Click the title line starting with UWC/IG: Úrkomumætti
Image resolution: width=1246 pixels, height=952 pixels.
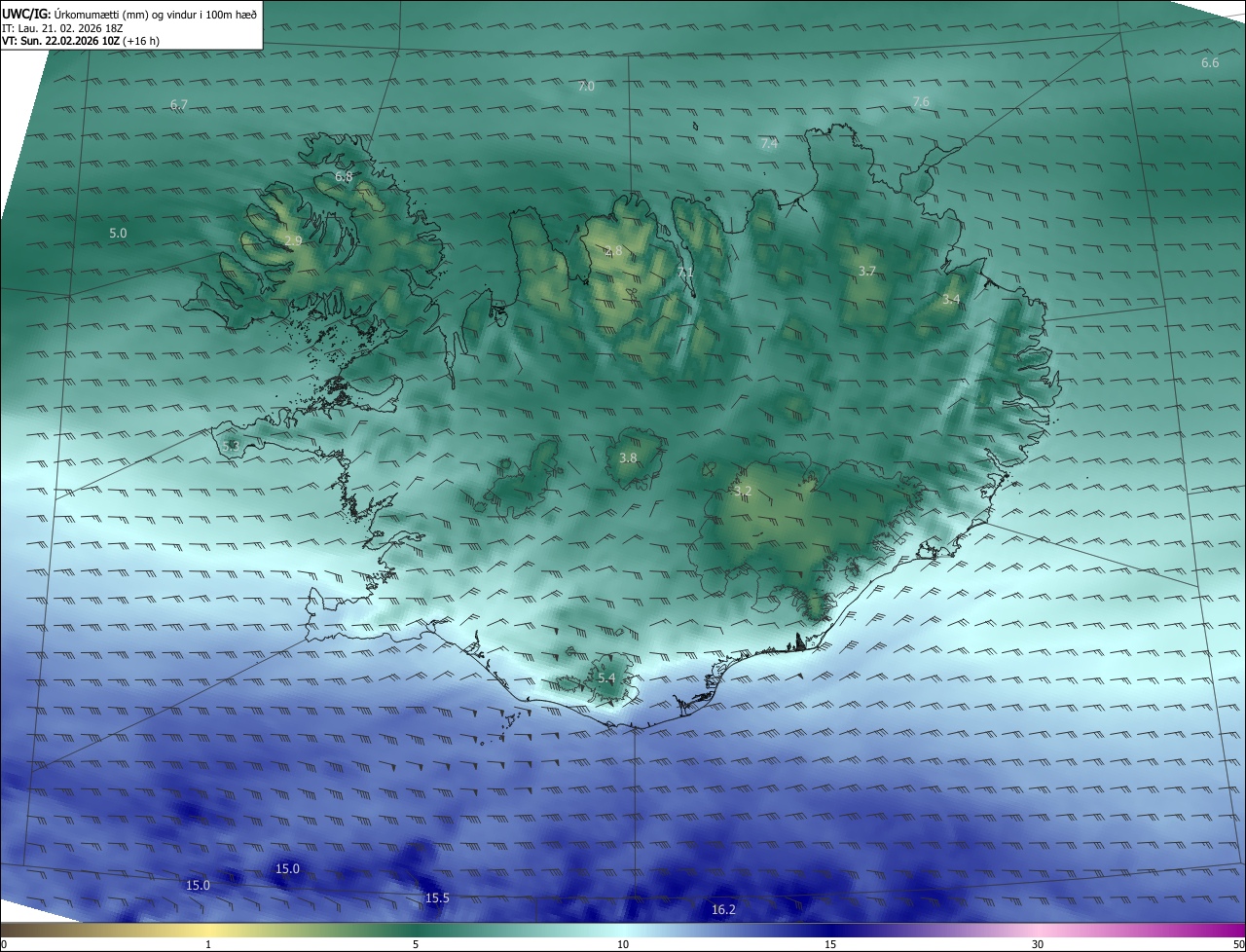point(129,15)
